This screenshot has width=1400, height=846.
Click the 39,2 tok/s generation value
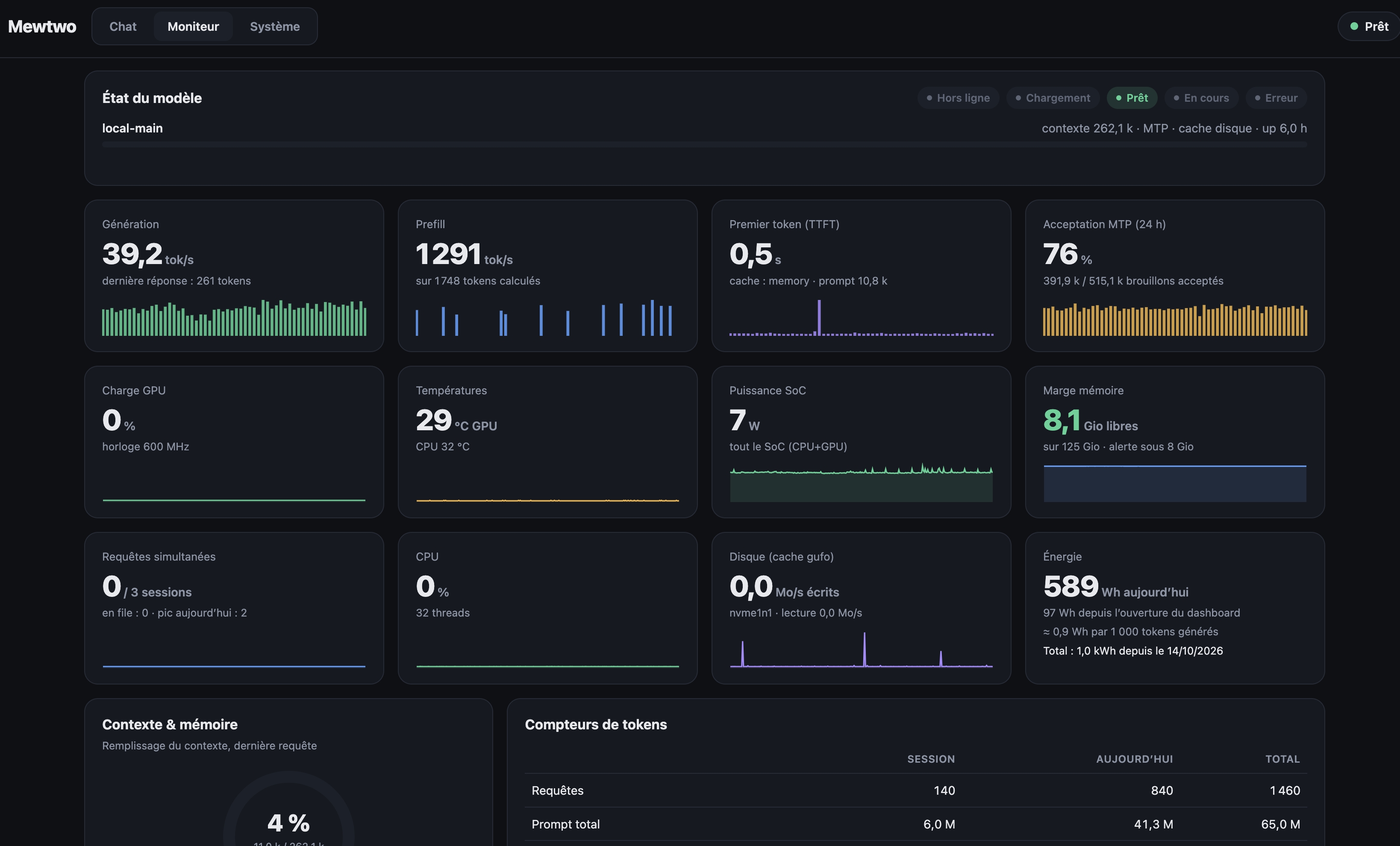tap(148, 255)
